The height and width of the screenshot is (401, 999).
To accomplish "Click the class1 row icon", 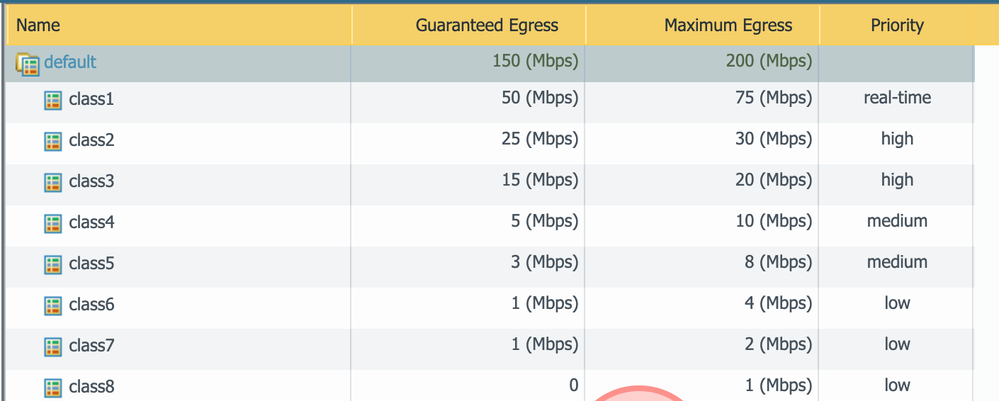I will (x=53, y=101).
